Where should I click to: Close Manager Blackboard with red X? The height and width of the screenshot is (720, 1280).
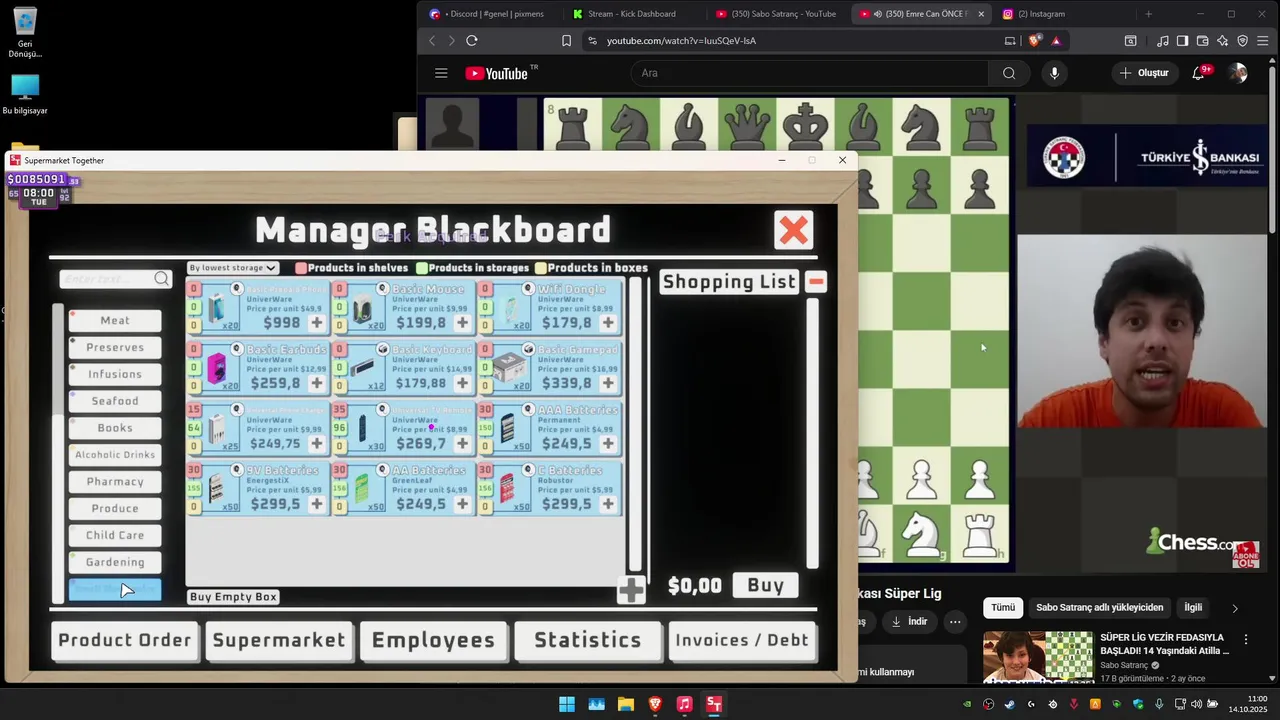coord(793,230)
